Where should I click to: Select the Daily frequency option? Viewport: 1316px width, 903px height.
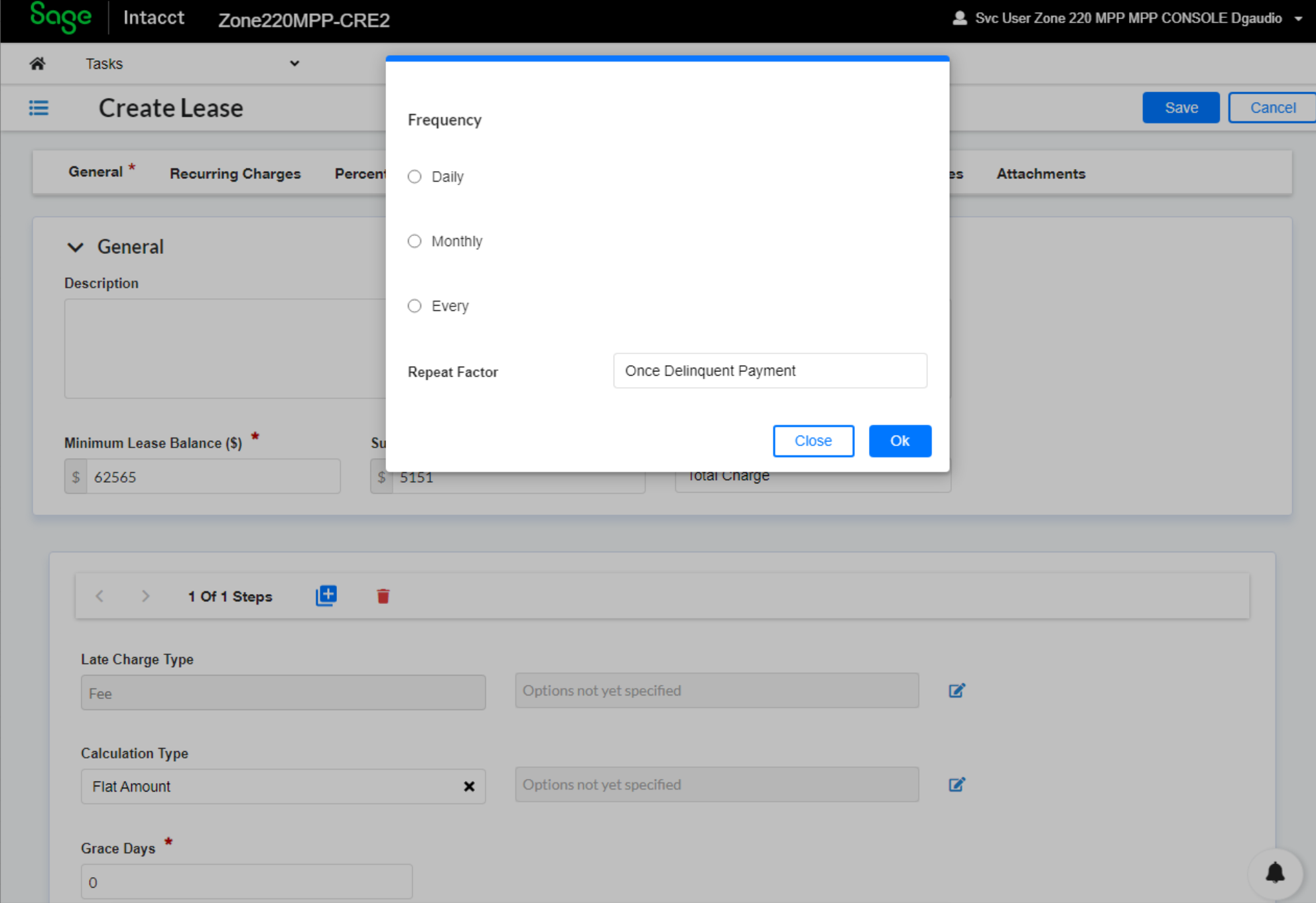pyautogui.click(x=415, y=176)
